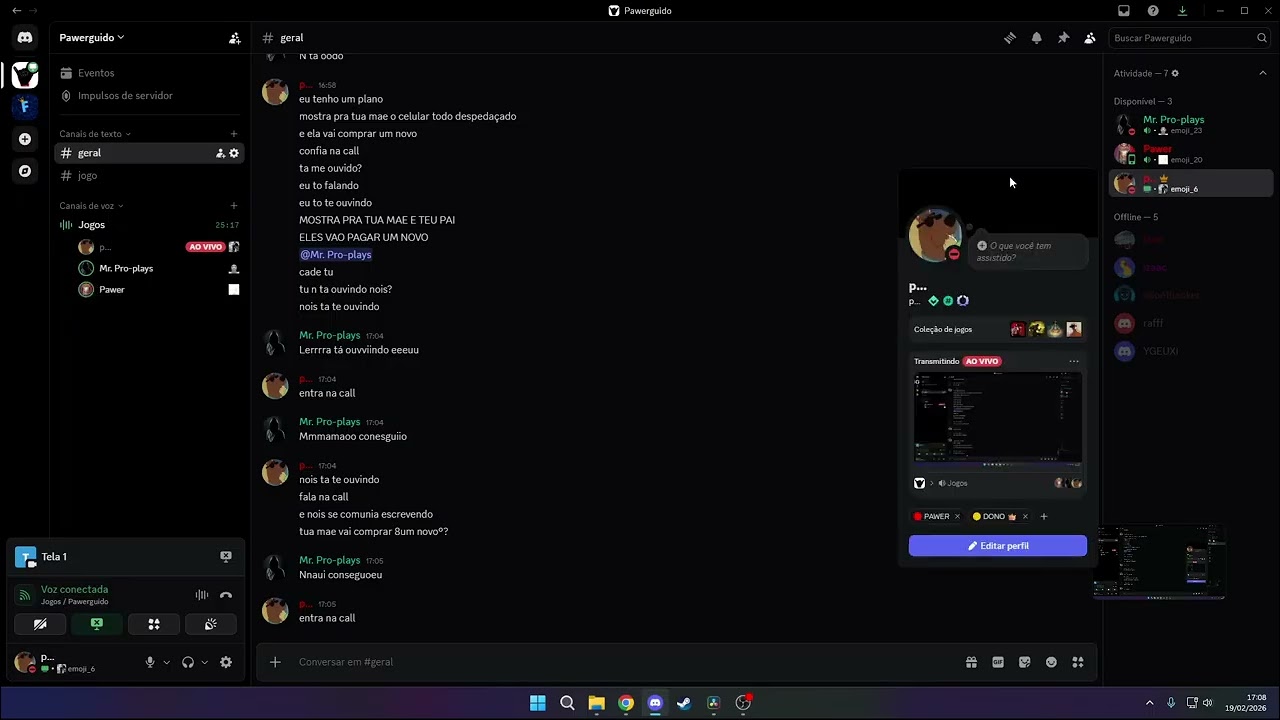Open Atividade settings gear icon
This screenshot has width=1280, height=720.
tap(1175, 73)
